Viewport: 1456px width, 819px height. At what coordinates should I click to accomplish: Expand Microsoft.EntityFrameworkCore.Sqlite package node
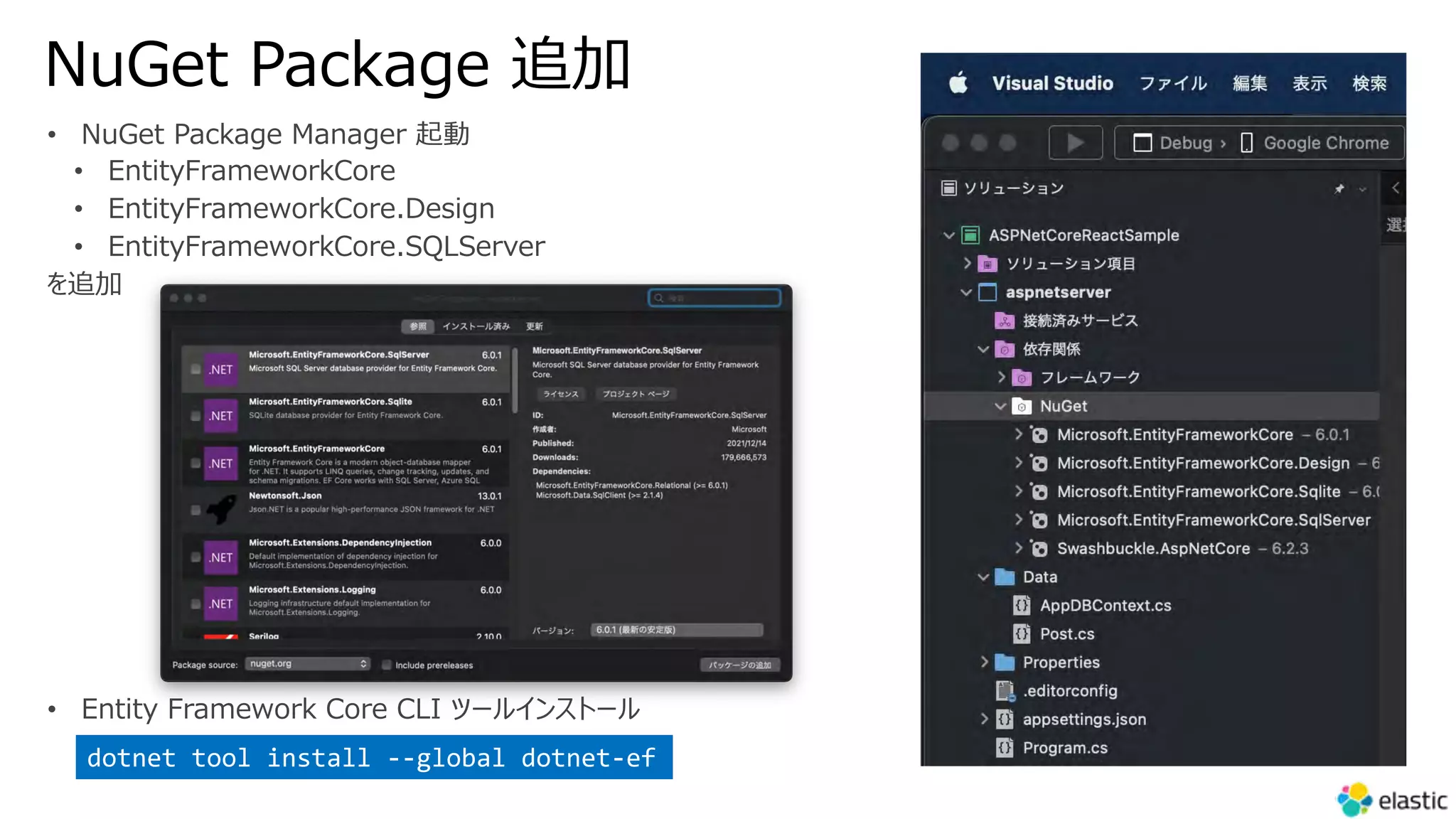(1018, 491)
